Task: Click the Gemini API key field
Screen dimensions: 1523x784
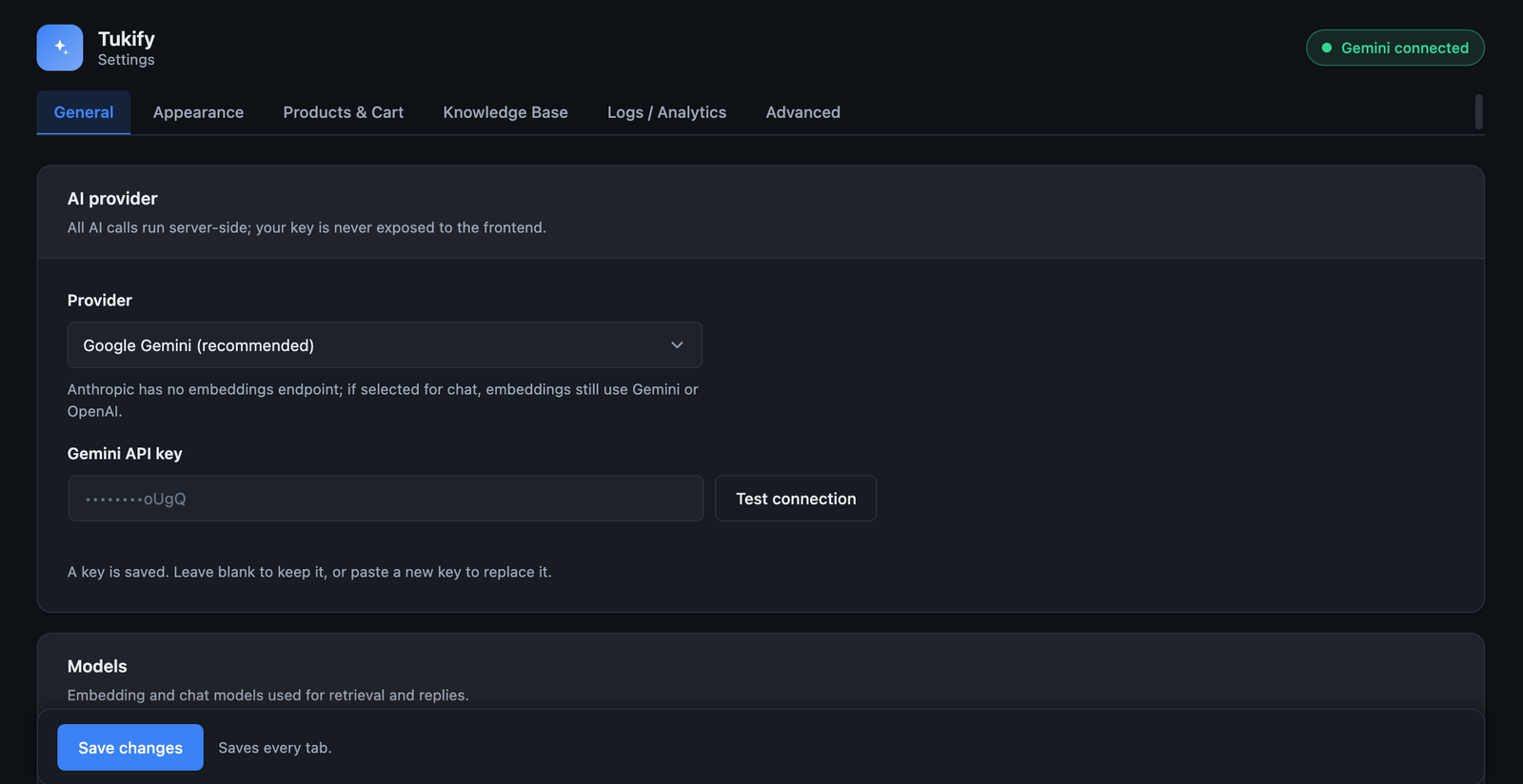Action: click(386, 499)
